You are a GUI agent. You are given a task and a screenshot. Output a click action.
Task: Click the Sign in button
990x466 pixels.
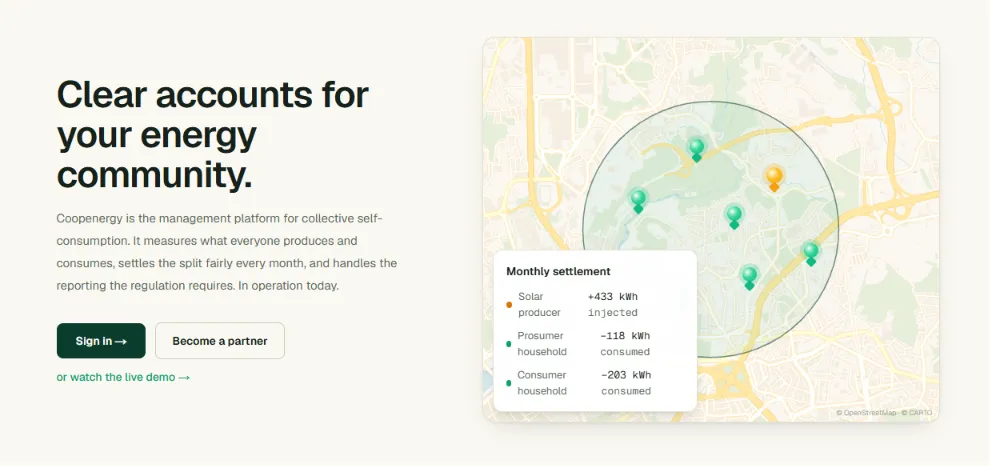(x=101, y=341)
